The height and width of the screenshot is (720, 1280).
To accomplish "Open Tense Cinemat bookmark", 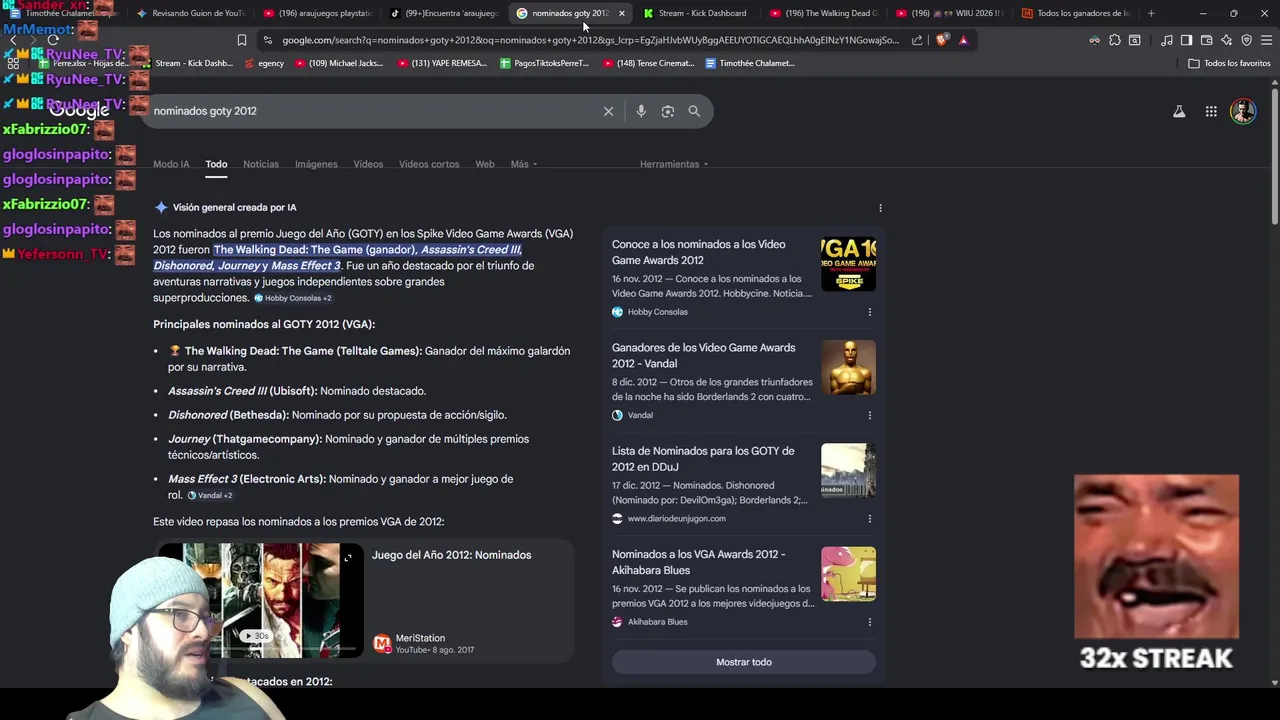I will point(648,63).
